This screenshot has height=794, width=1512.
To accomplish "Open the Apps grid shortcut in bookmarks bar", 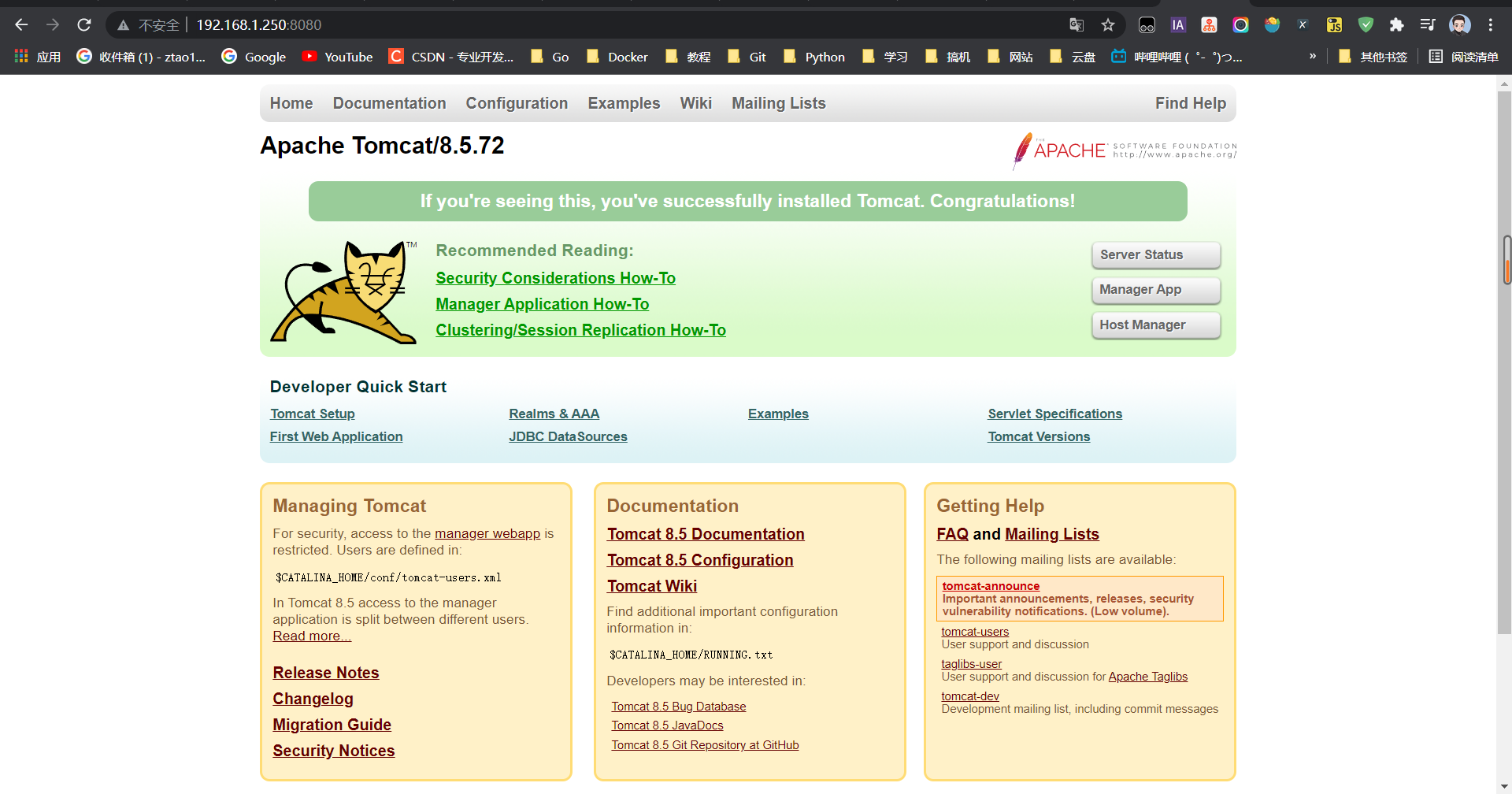I will [37, 57].
